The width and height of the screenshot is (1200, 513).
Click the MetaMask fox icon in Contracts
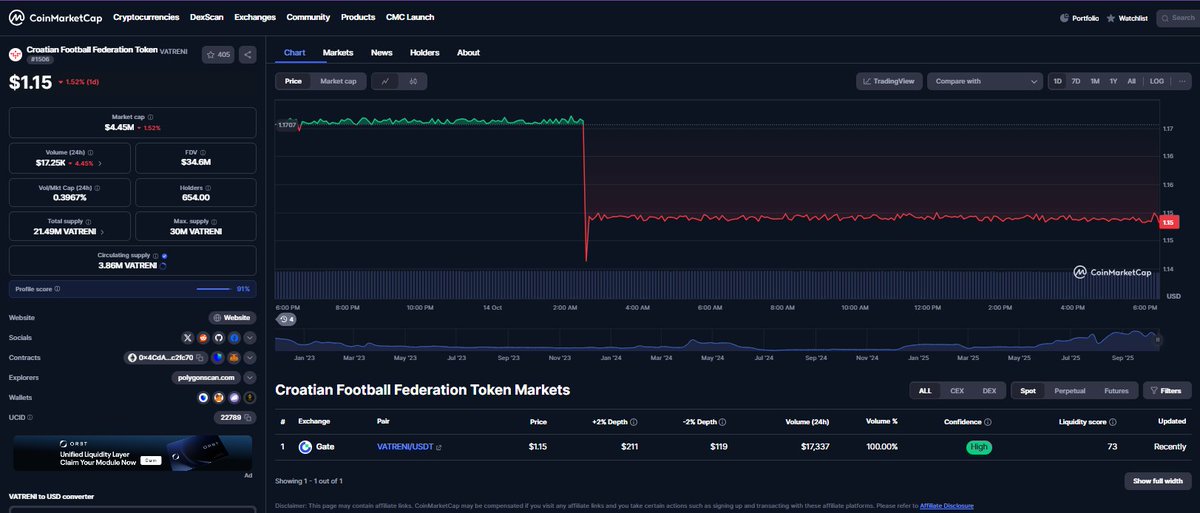click(233, 357)
